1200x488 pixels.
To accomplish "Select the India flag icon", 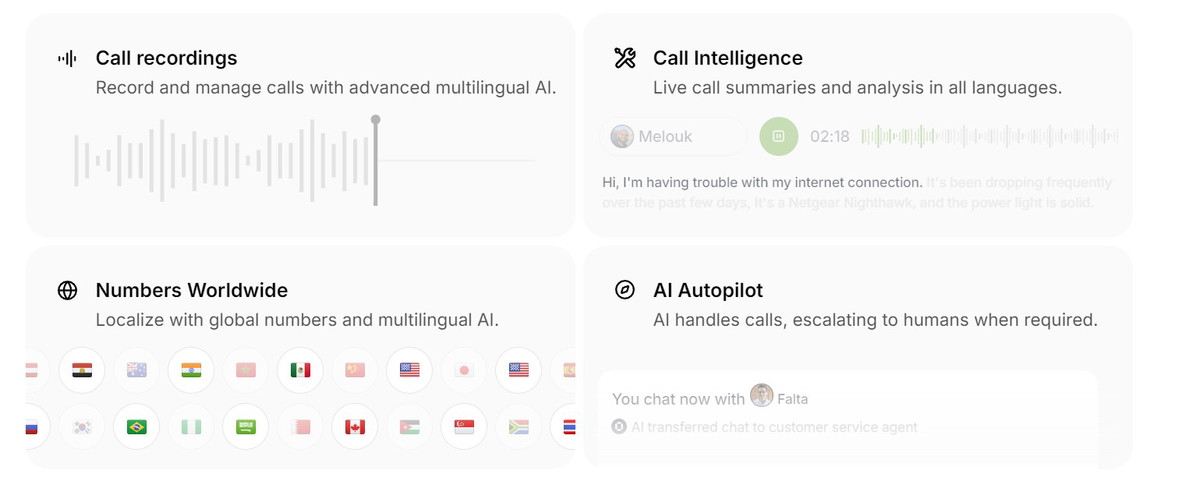I will pyautogui.click(x=191, y=371).
